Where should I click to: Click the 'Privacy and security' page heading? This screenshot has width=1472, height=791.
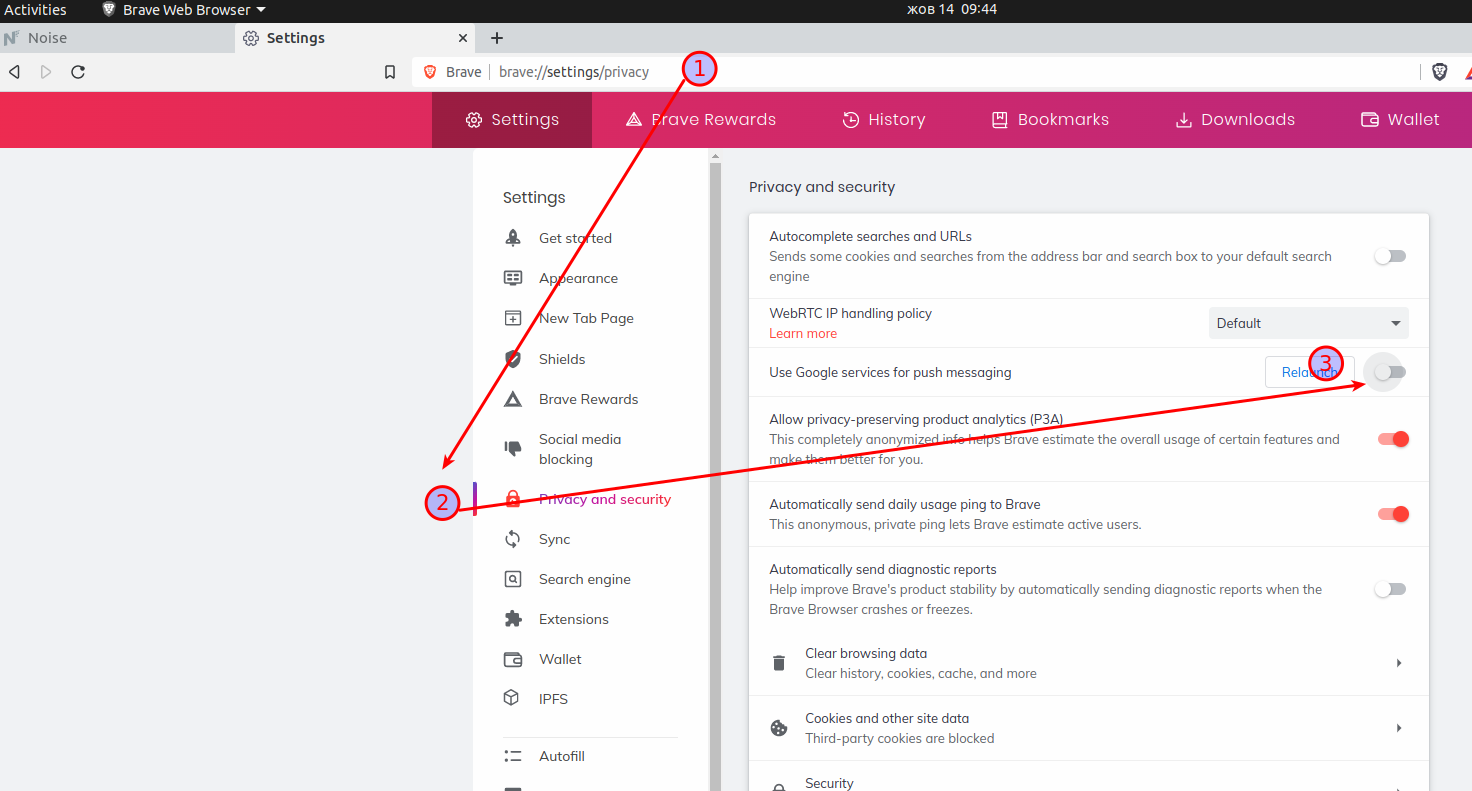tap(822, 187)
